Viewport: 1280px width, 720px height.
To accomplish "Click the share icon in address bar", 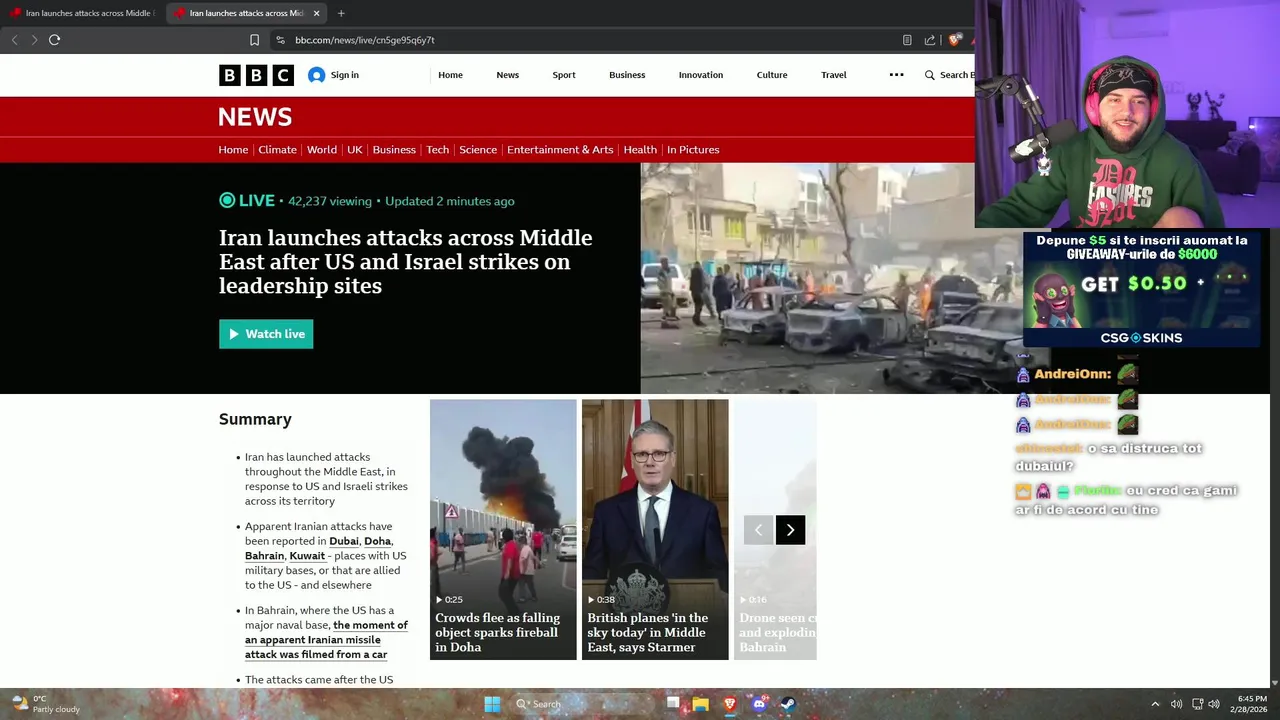I will (x=930, y=40).
